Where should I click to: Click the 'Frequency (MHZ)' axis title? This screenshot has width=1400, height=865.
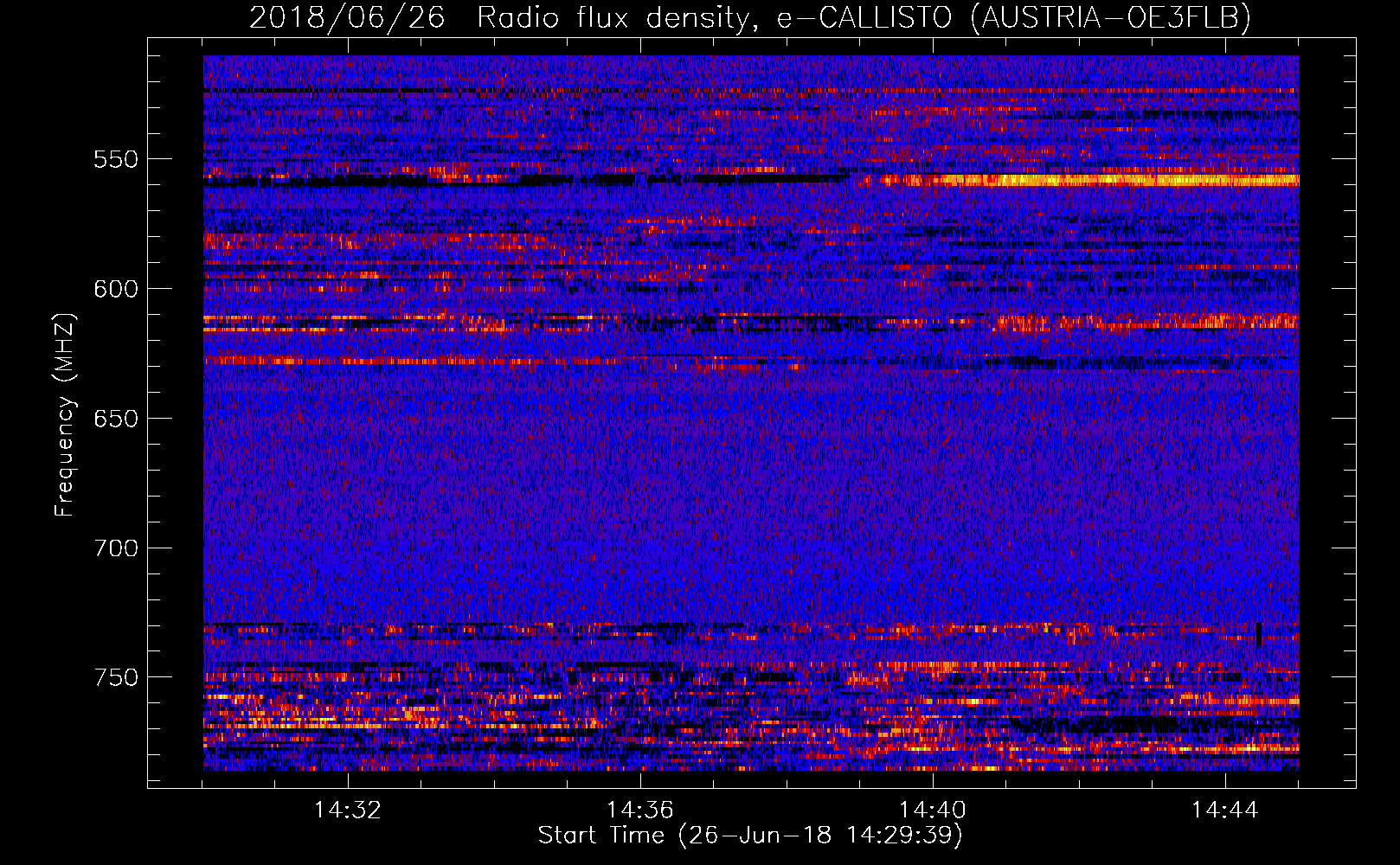66,414
